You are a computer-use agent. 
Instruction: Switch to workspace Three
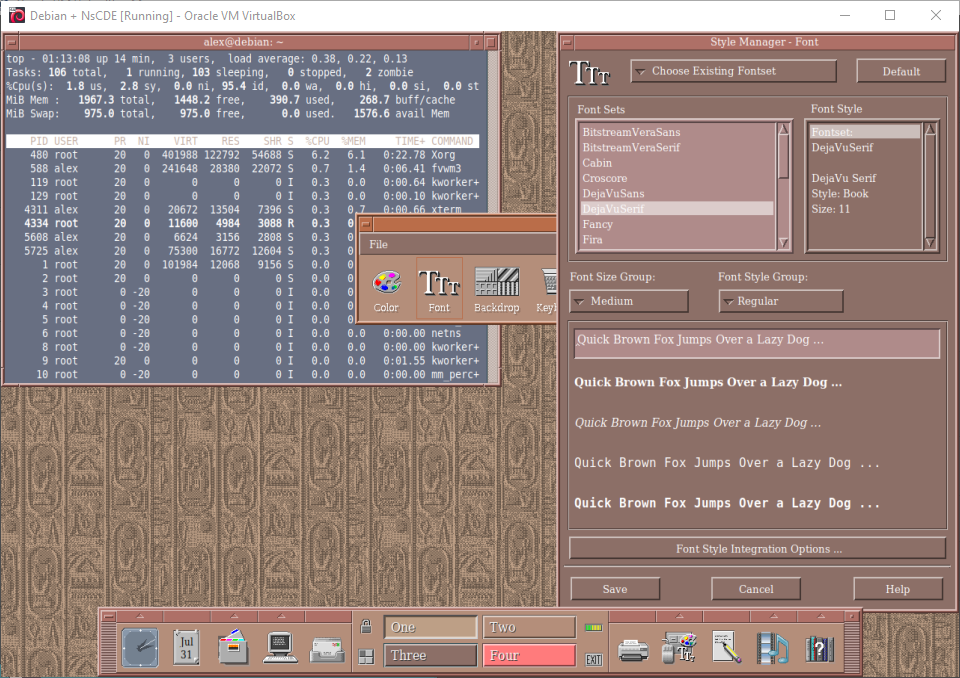point(430,656)
